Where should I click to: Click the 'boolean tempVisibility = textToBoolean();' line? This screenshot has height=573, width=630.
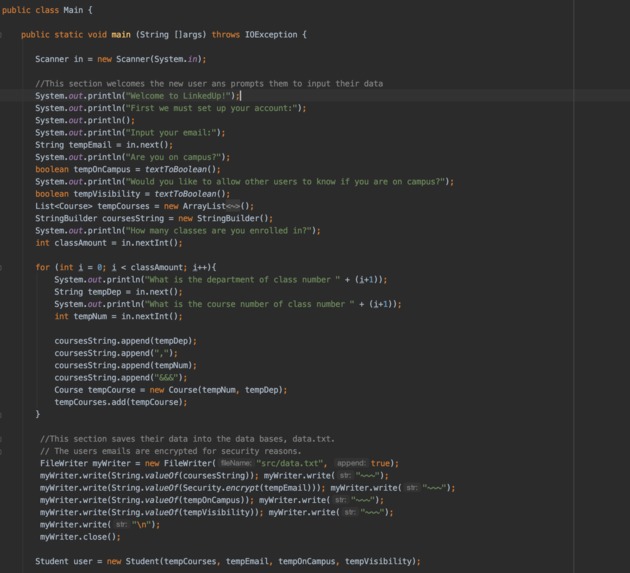(x=133, y=194)
